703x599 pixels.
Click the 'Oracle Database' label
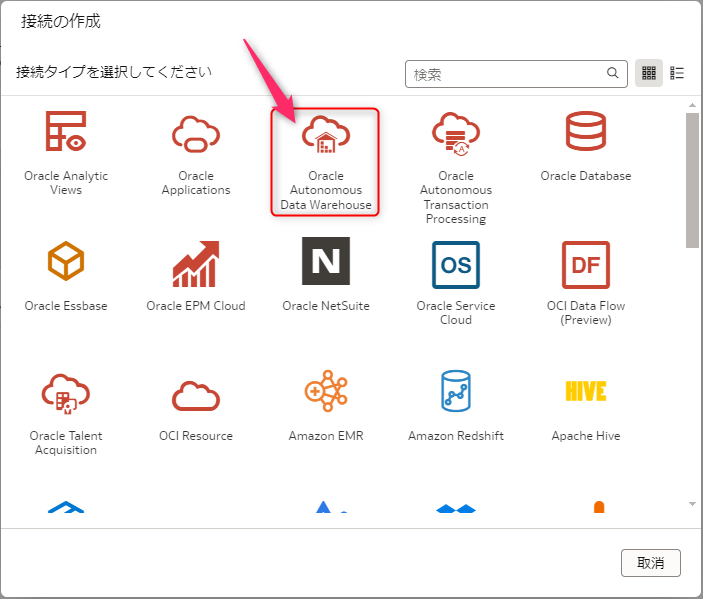click(586, 176)
